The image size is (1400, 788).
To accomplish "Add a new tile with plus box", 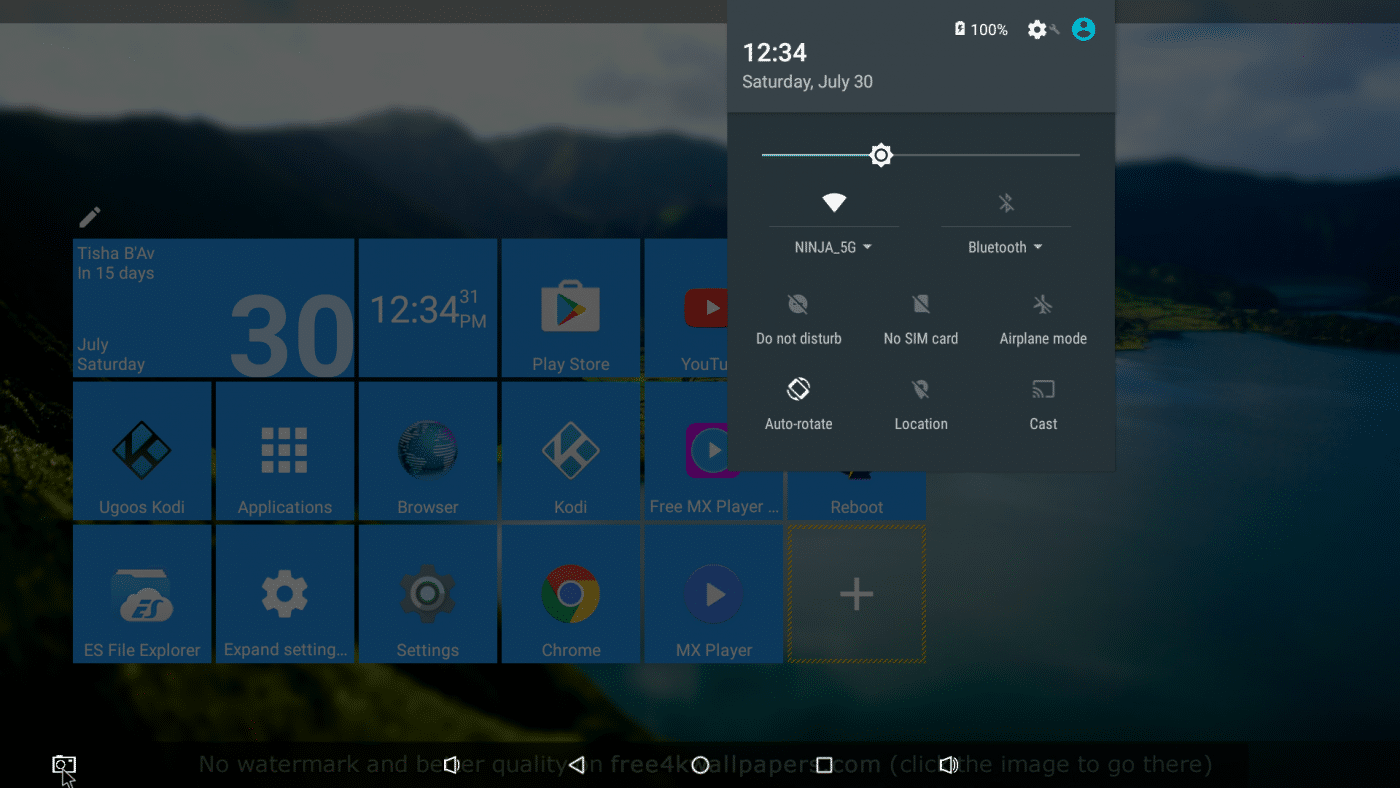I will pyautogui.click(x=856, y=594).
